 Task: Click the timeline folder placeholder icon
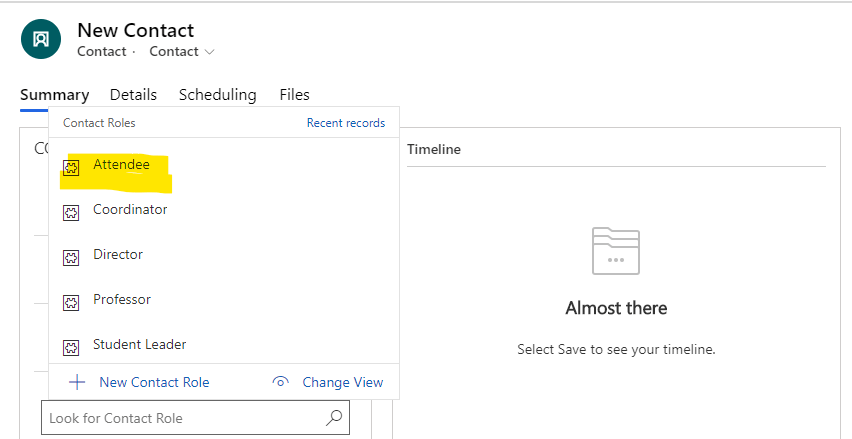(x=615, y=251)
